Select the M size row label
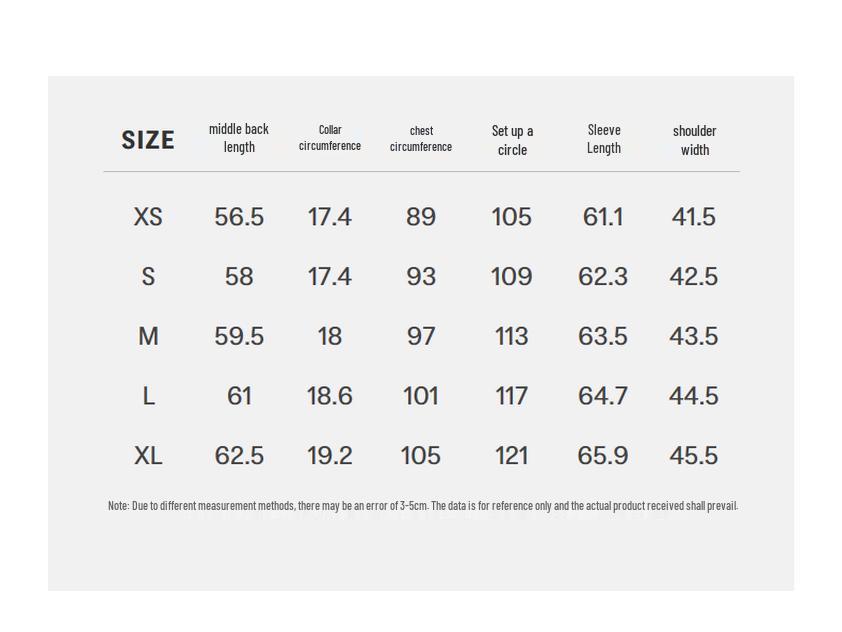 148,337
